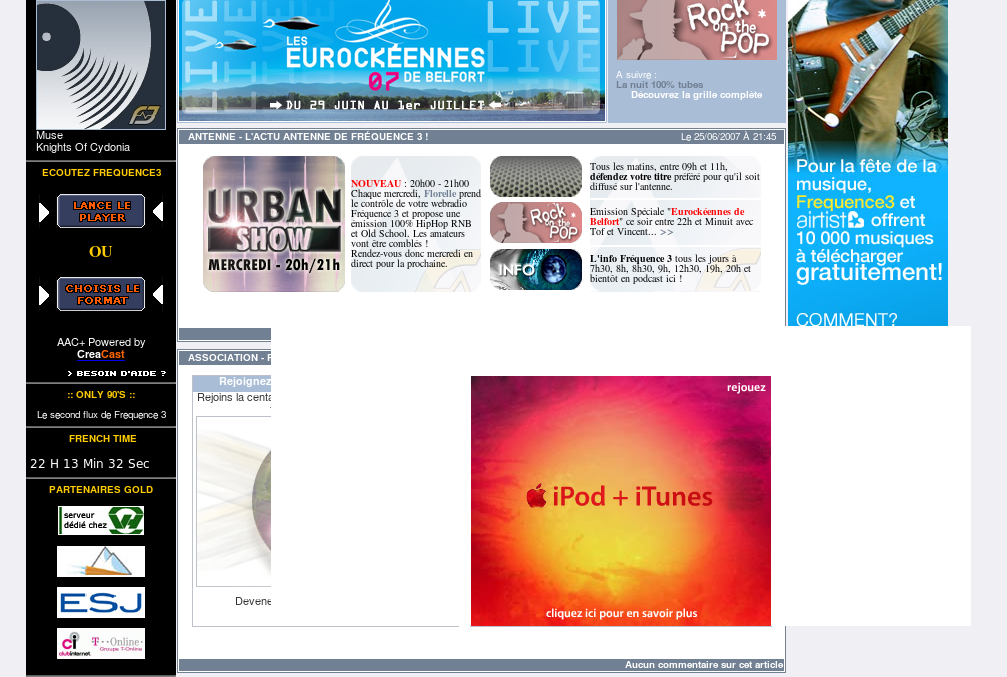Click the Rock on the Pop thumbnail
1007x677 pixels.
[536, 222]
